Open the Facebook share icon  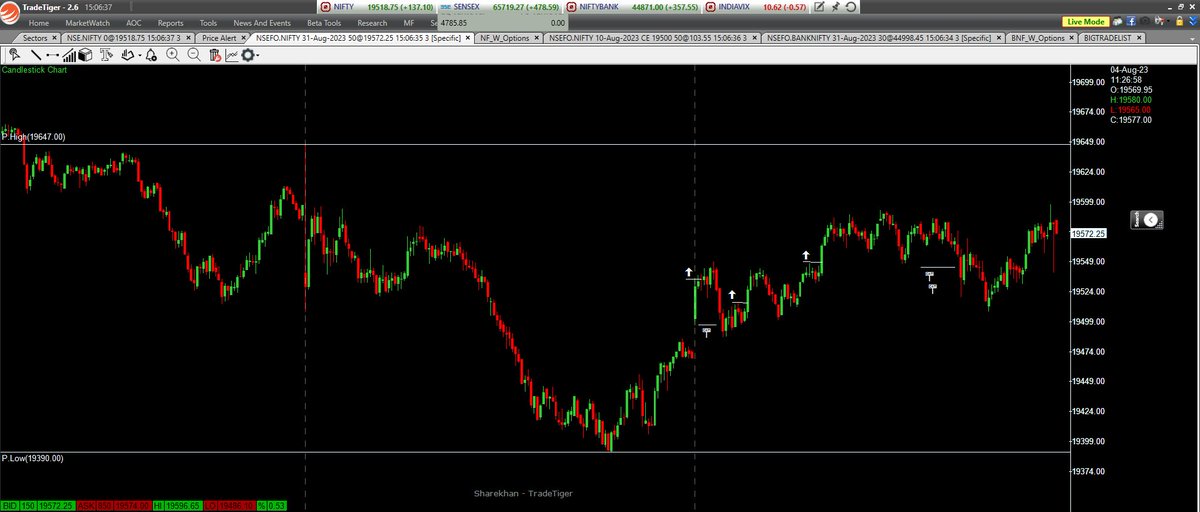(x=1131, y=22)
